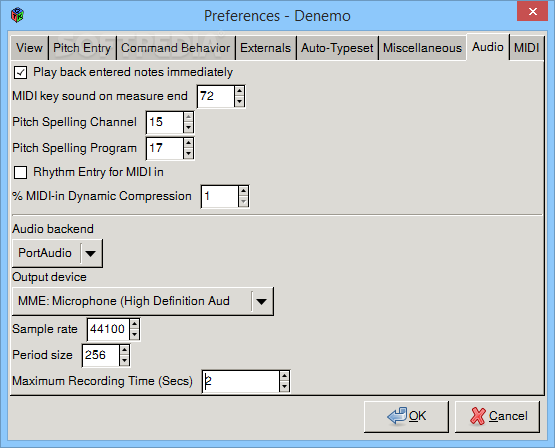Increase the Sample rate value
Image resolution: width=555 pixels, height=448 pixels.
tap(135, 324)
